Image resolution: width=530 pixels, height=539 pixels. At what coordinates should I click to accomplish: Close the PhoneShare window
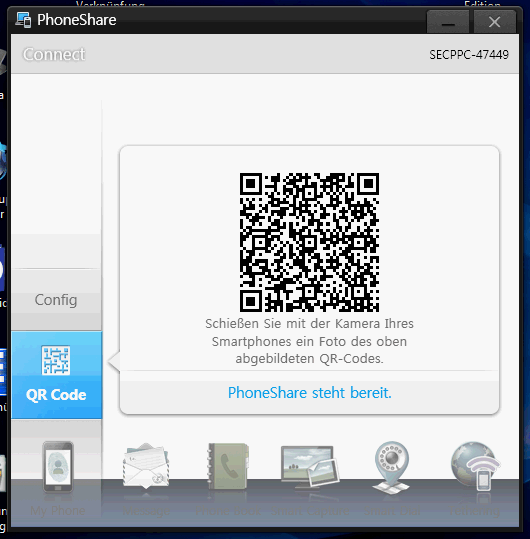pos(494,22)
